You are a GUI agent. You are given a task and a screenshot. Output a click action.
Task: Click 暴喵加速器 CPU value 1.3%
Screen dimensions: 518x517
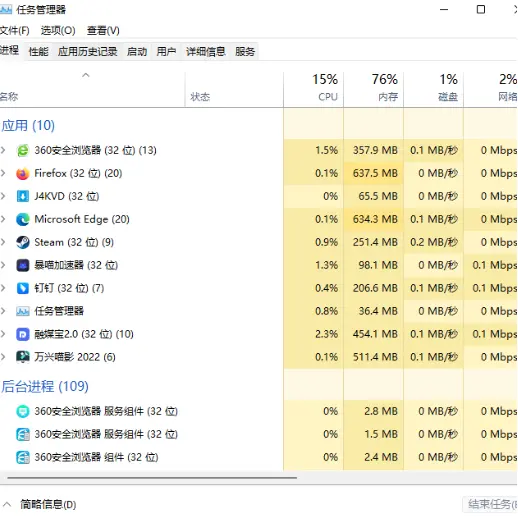coord(326,265)
